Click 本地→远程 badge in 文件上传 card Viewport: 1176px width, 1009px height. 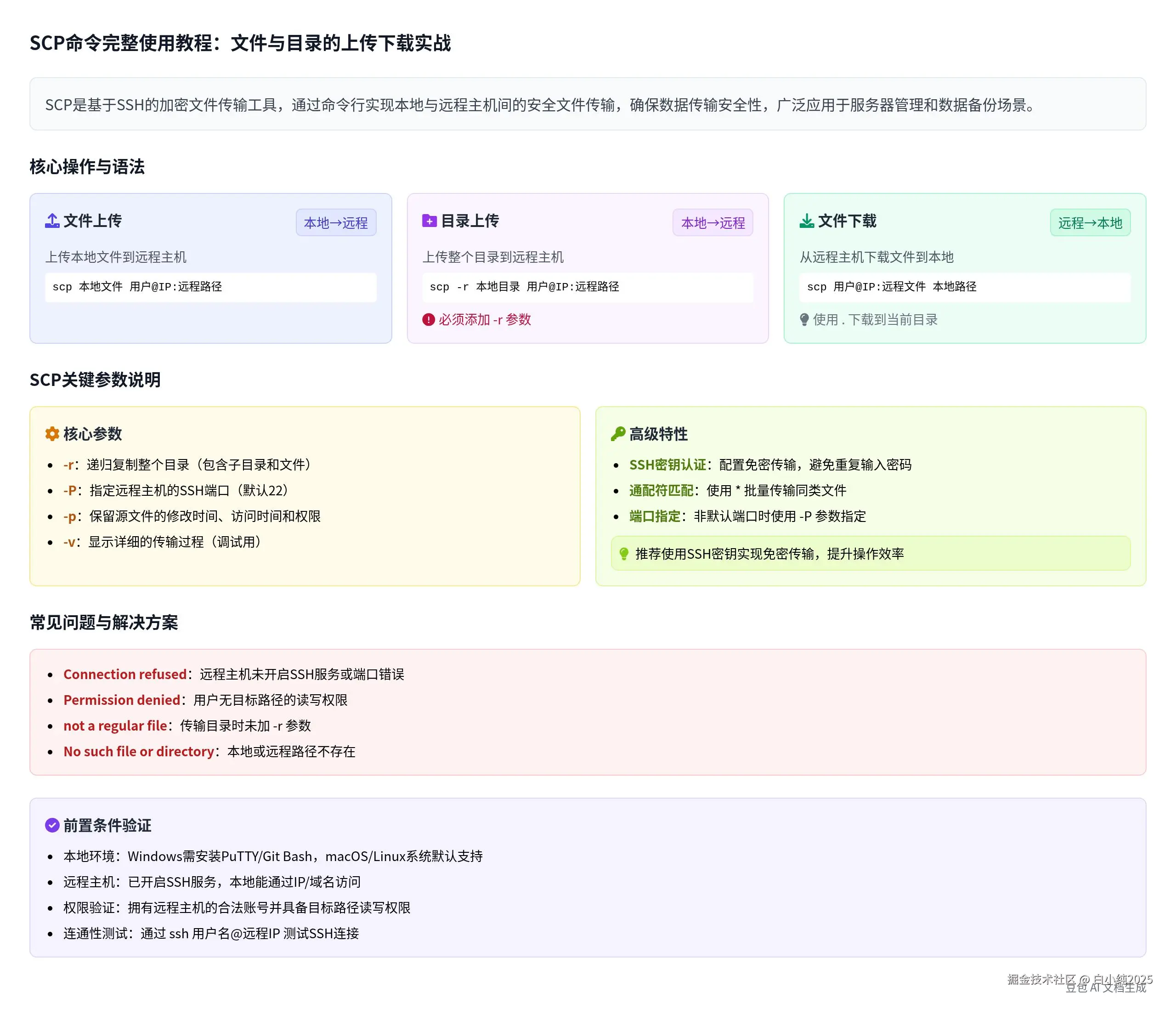coord(336,222)
